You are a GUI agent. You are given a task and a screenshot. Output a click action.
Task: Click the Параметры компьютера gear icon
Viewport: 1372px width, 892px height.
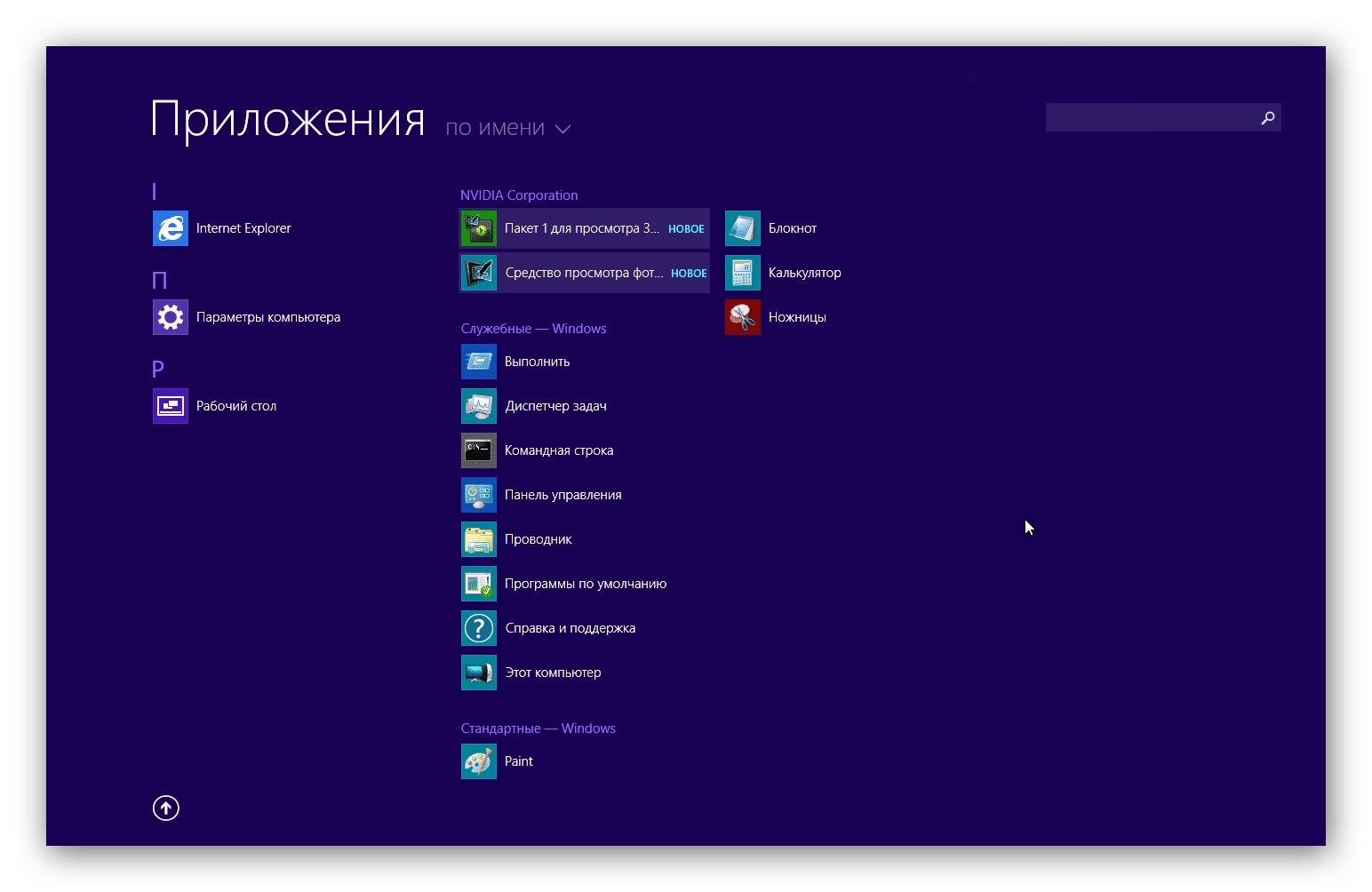pos(170,317)
